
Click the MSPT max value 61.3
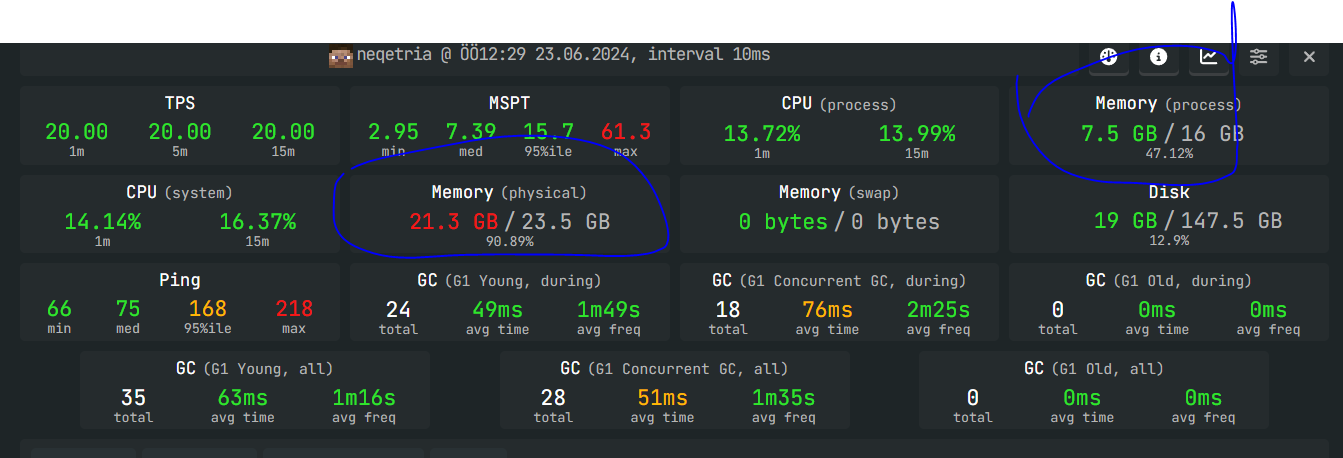pos(627,132)
